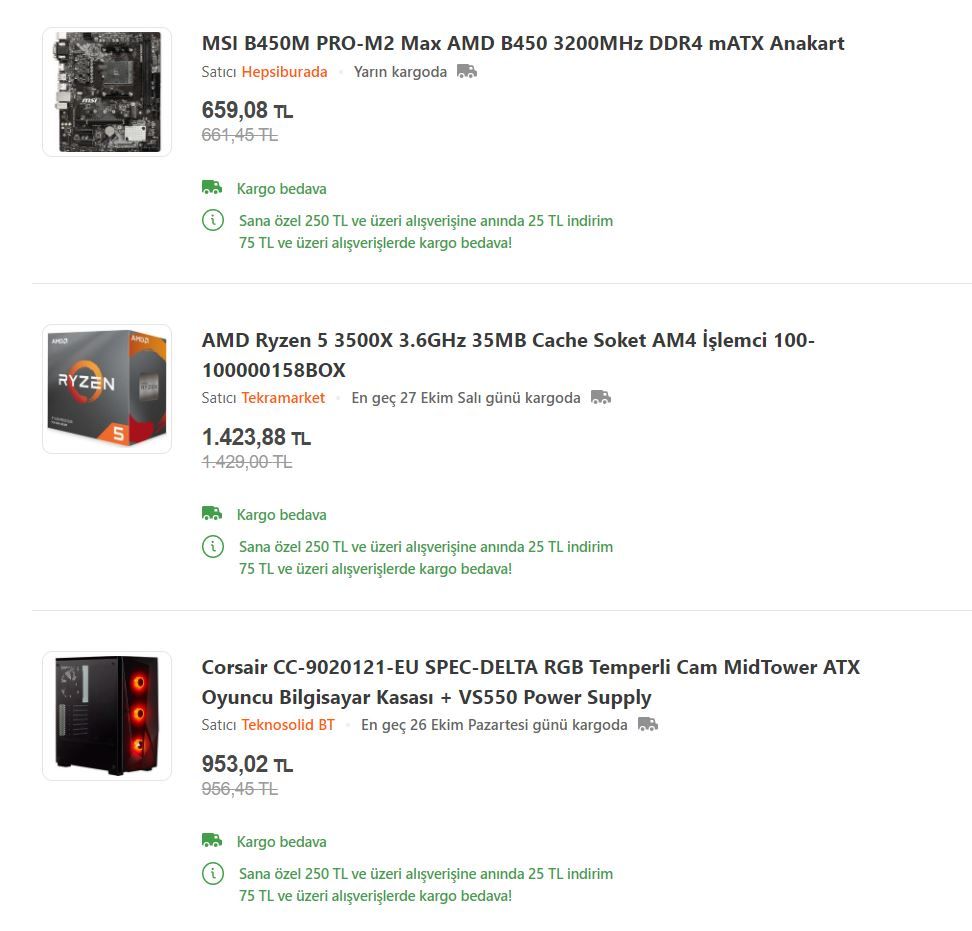This screenshot has height=931, width=972.
Task: Click the green truck icon under Ryzen 5 price
Action: click(x=212, y=514)
